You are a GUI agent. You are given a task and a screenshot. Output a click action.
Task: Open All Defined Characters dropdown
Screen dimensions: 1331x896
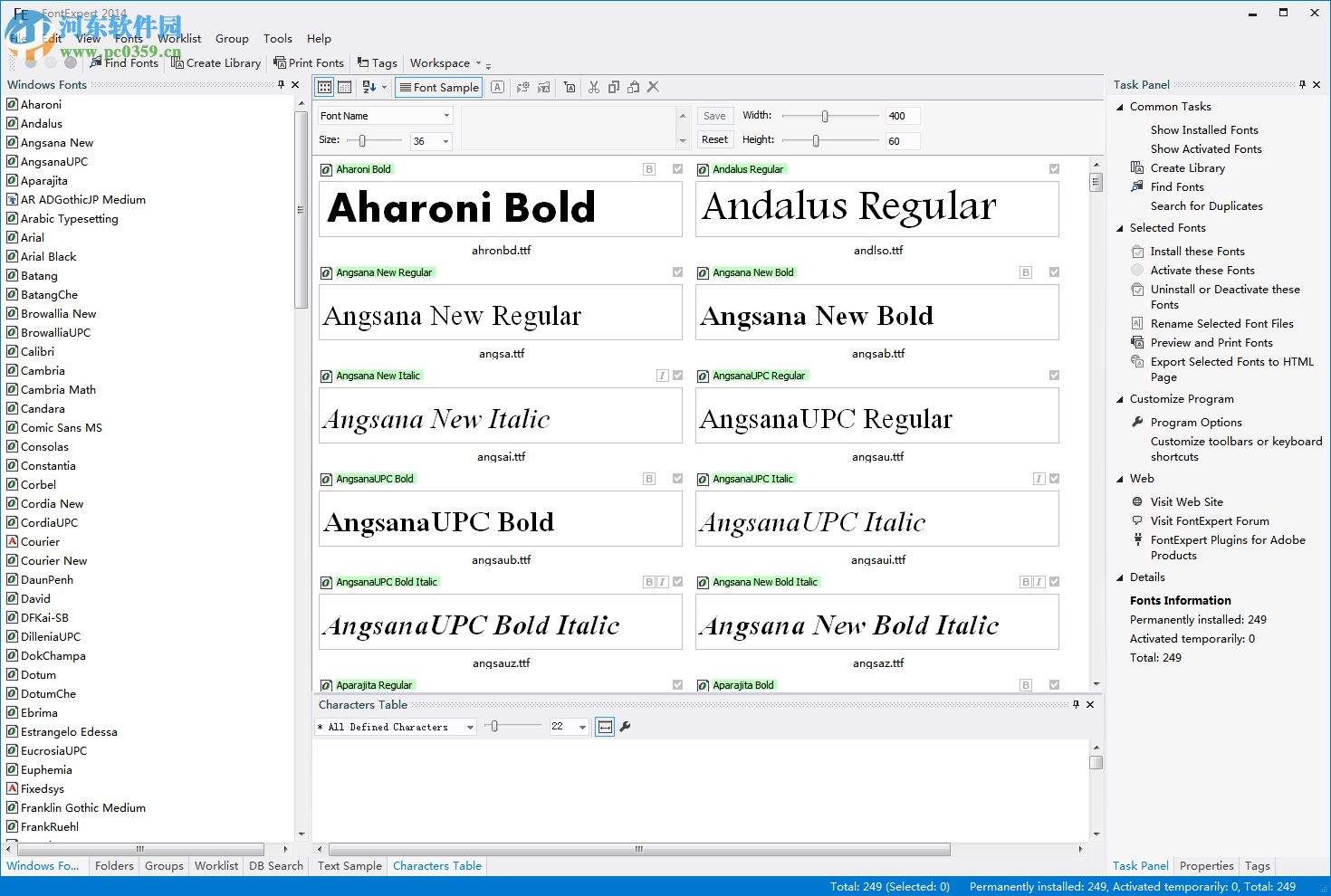(469, 727)
